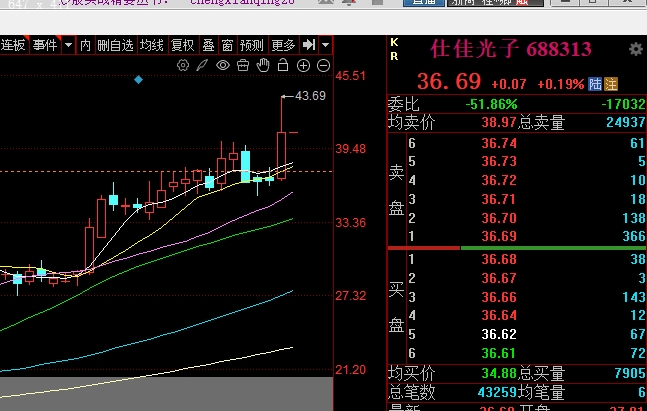
Task: Click the 委比 value -51.86%
Action: coord(491,104)
